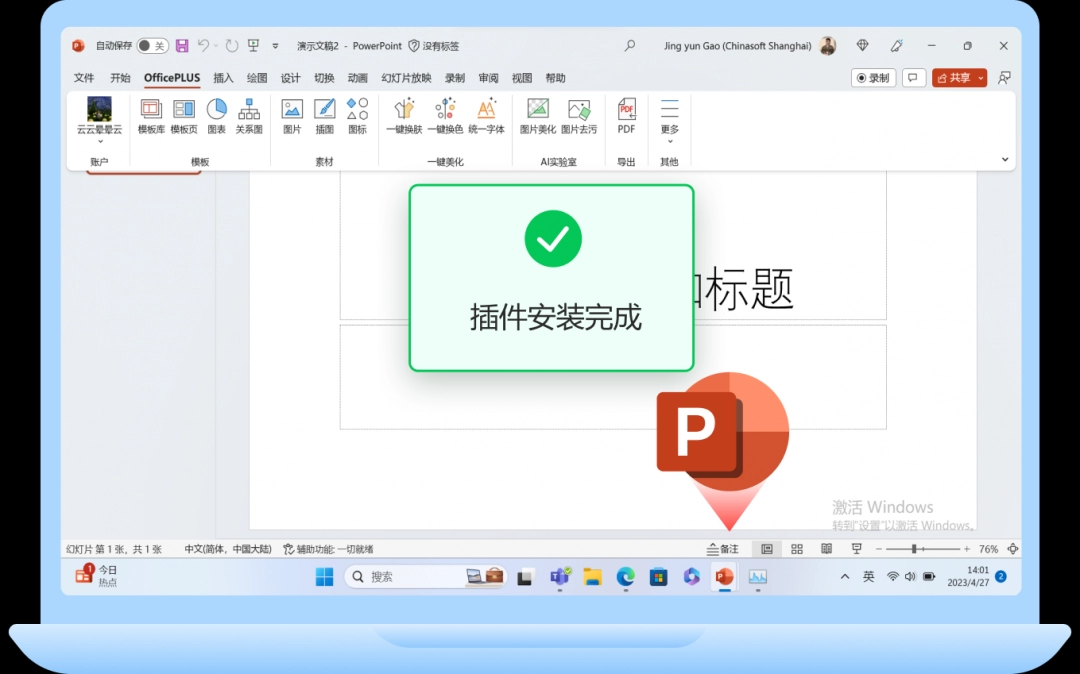Toggle off 自动保存 autosave switch

point(153,45)
